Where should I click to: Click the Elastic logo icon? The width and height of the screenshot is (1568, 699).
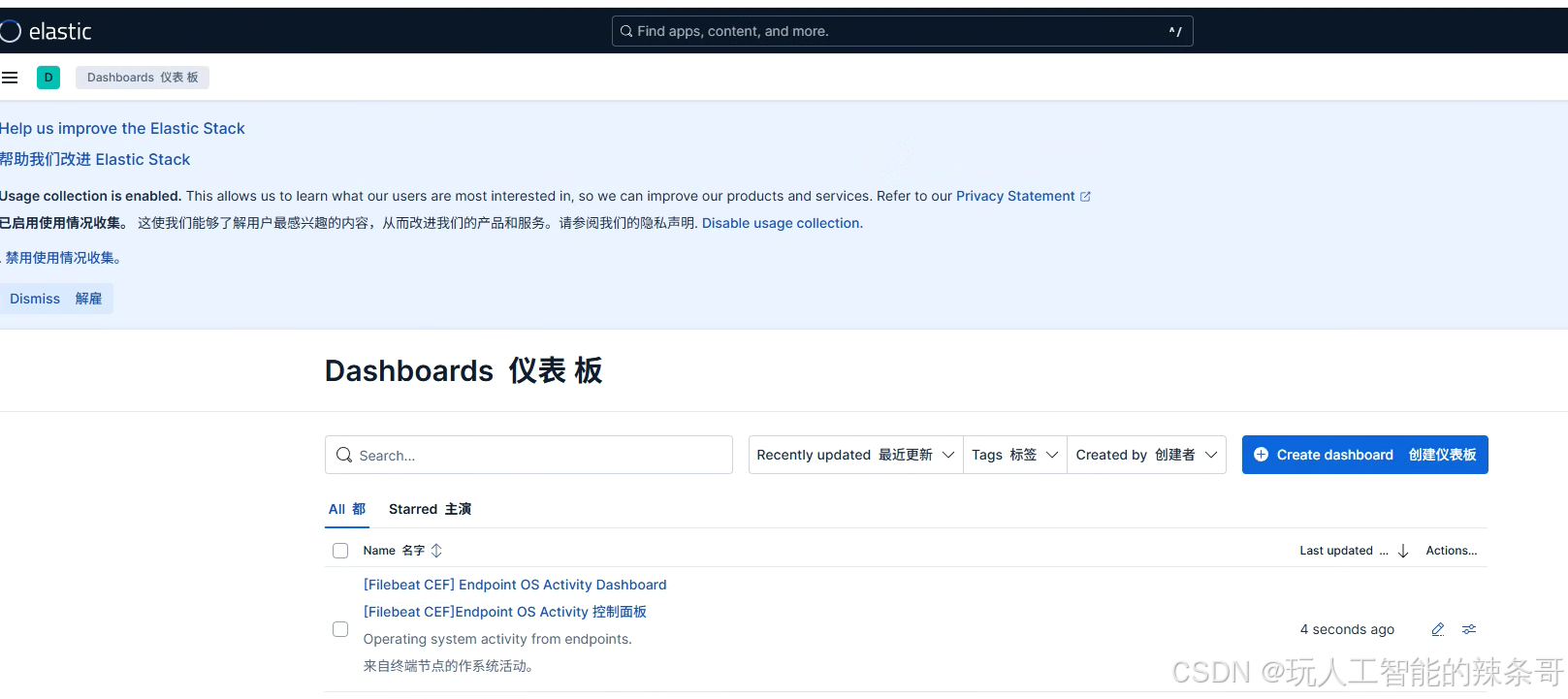click(10, 31)
